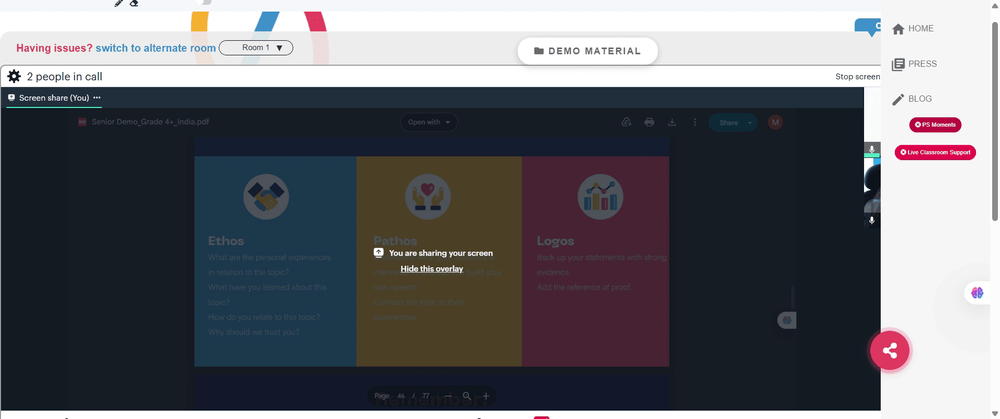The width and height of the screenshot is (1000, 419).
Task: Click the Logos chart icon
Action: 600,197
